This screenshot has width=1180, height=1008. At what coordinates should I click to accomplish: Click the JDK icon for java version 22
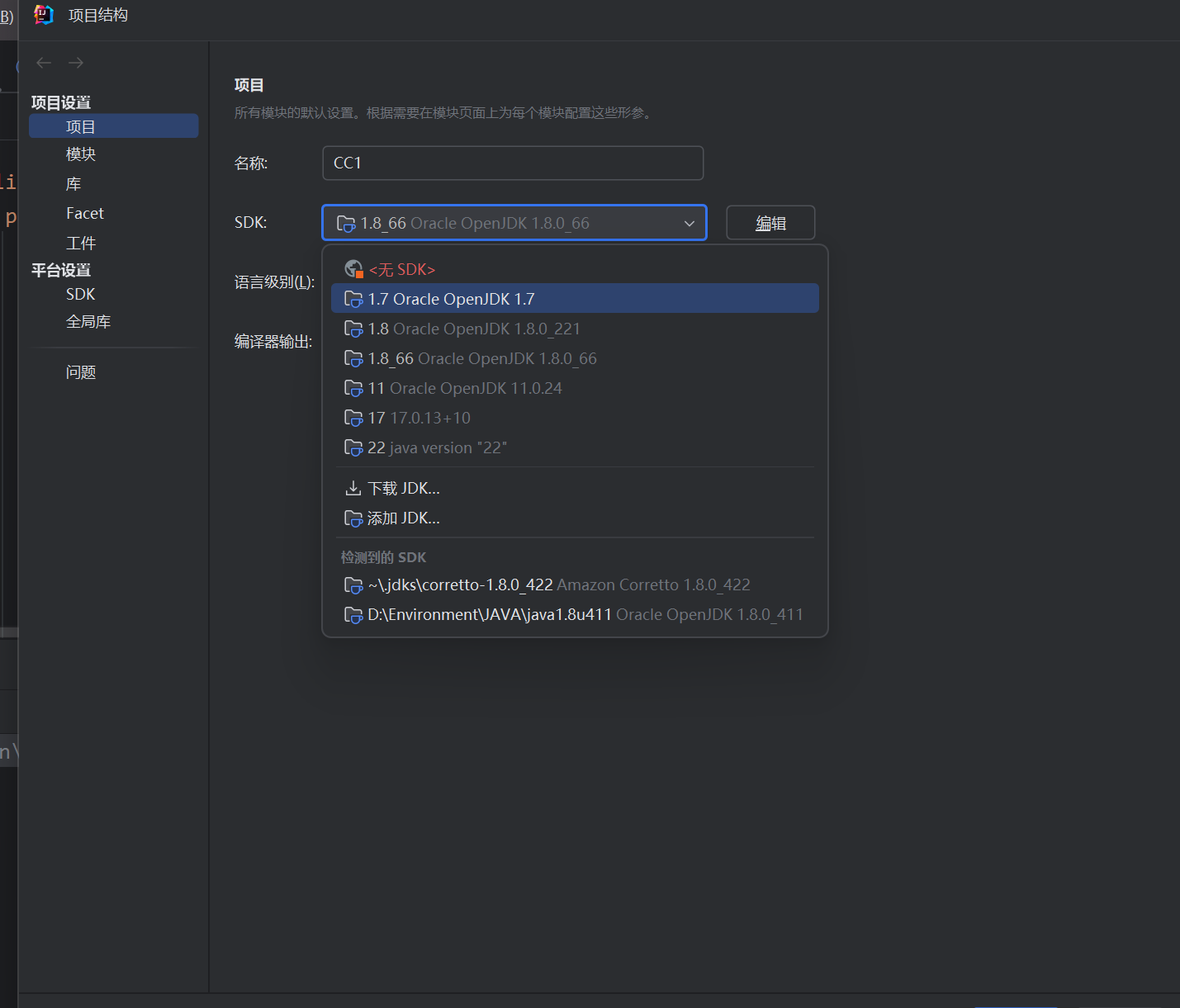pyautogui.click(x=353, y=447)
